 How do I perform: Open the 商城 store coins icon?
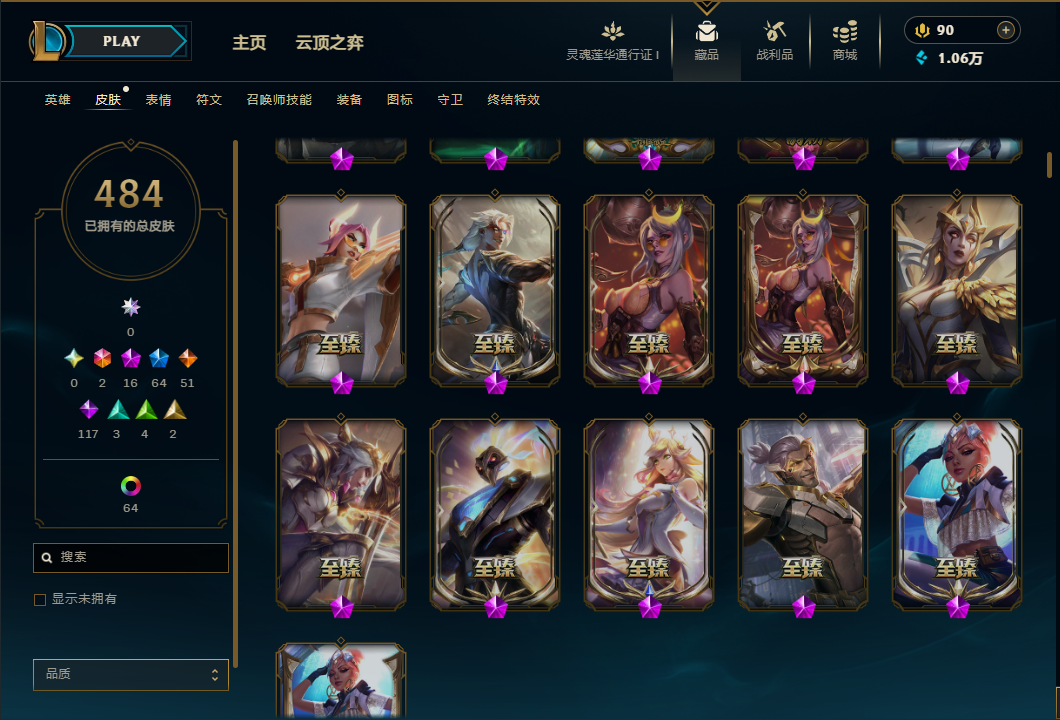tap(844, 31)
